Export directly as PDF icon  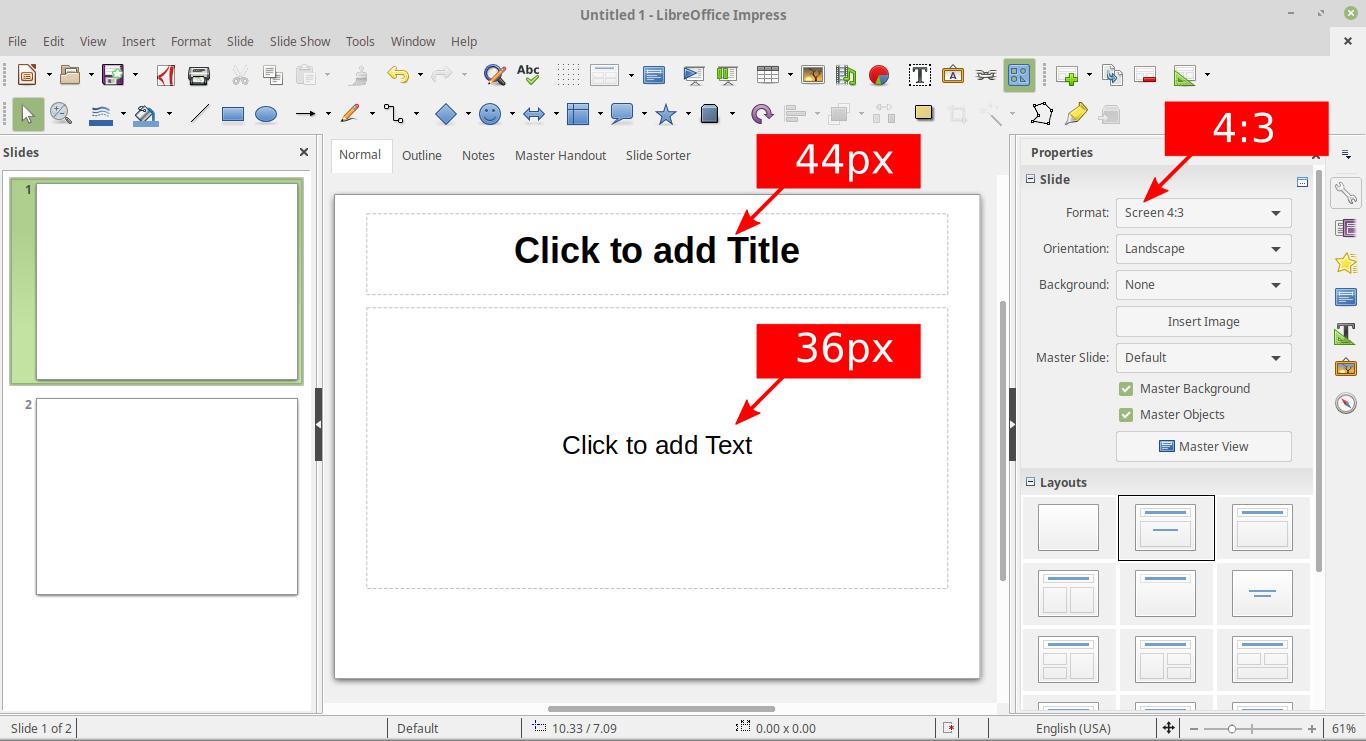click(166, 75)
